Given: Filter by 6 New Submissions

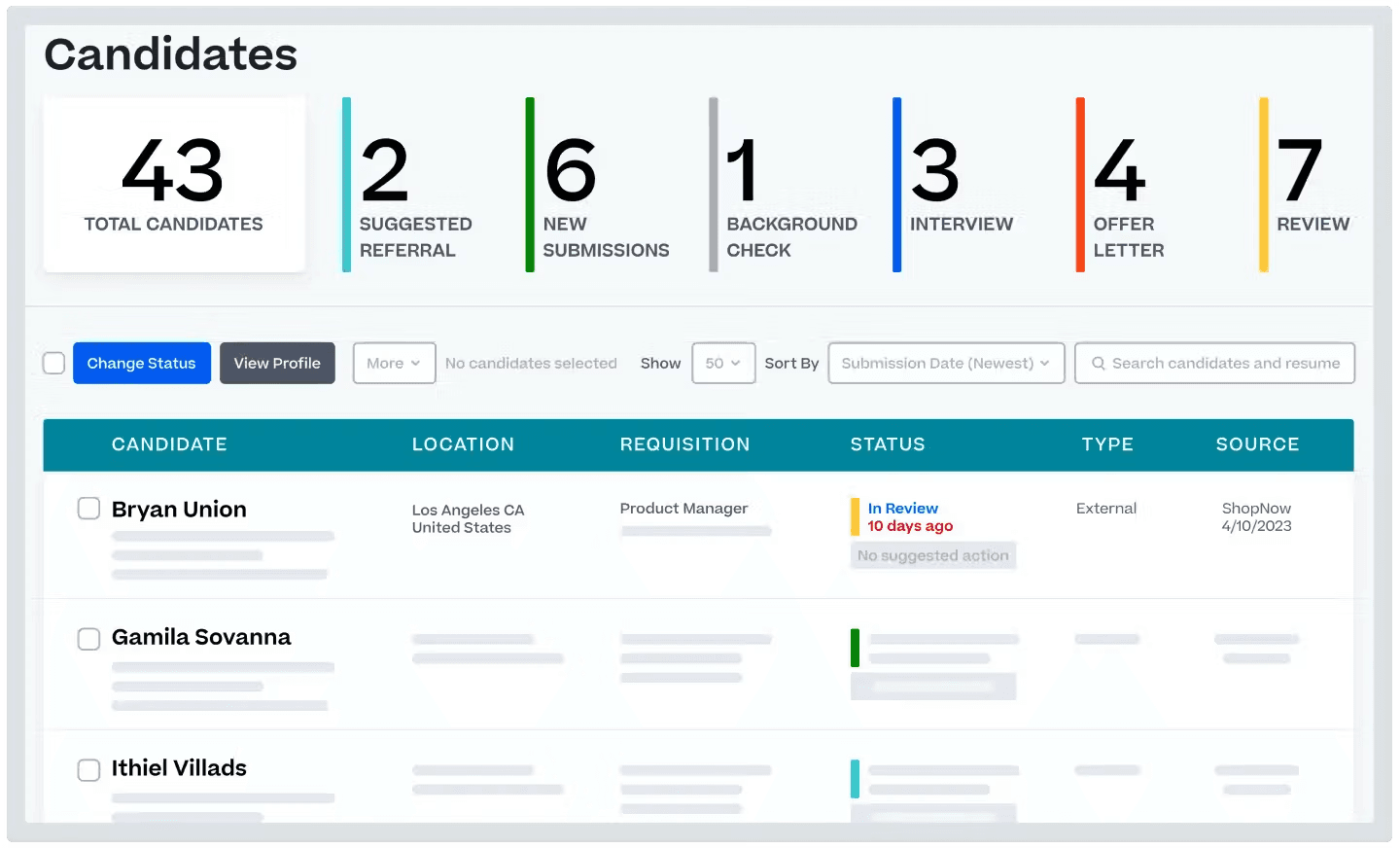Looking at the screenshot, I should (599, 185).
